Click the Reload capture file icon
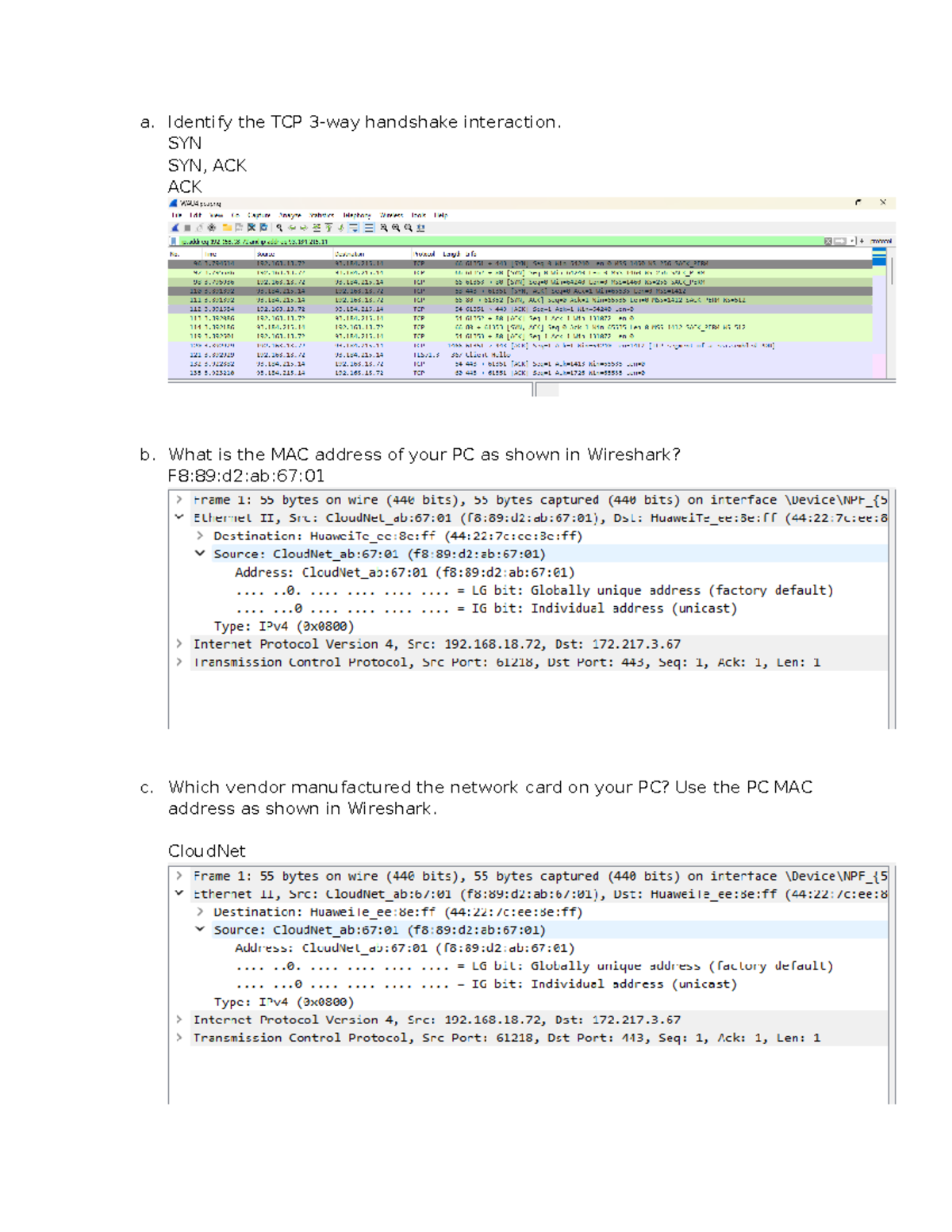The image size is (952, 1232). click(x=263, y=228)
